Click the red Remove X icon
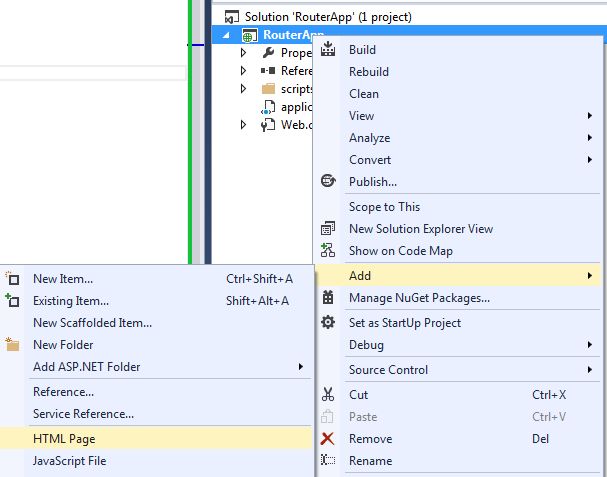 pyautogui.click(x=328, y=438)
